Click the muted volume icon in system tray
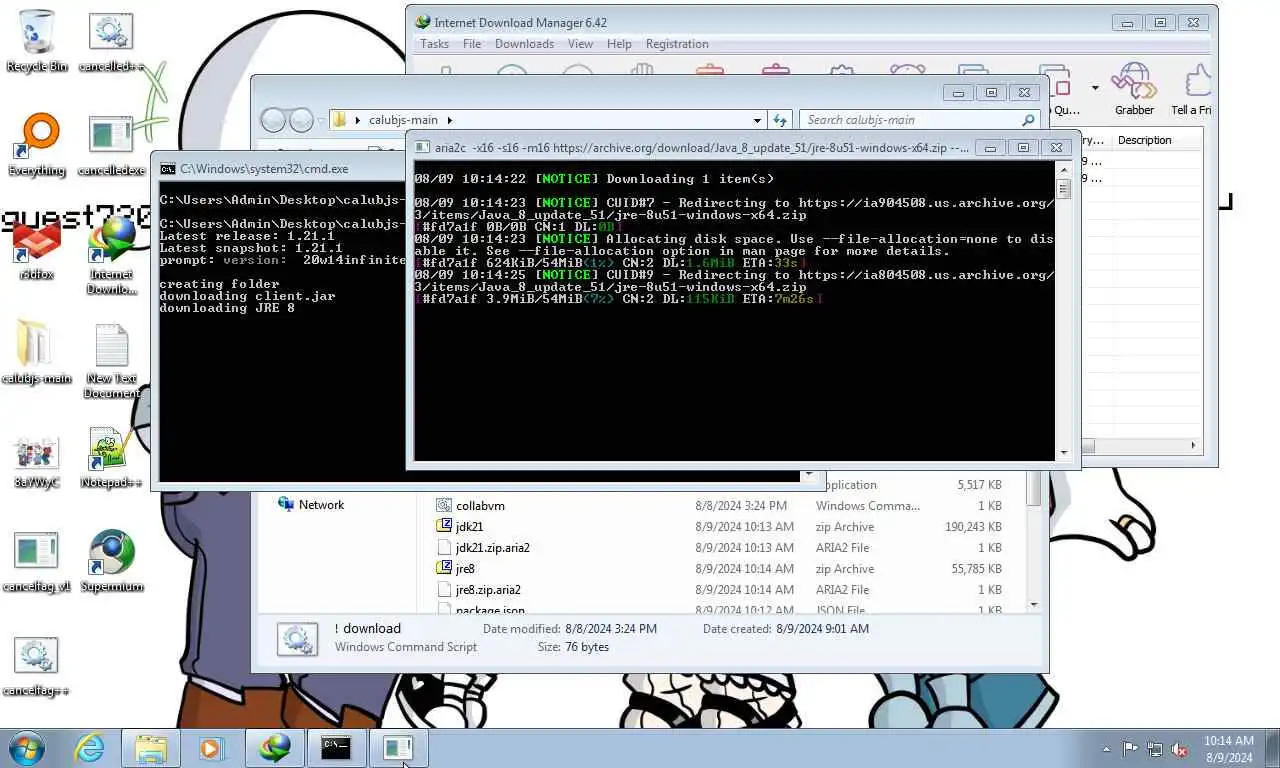 [x=1179, y=748]
